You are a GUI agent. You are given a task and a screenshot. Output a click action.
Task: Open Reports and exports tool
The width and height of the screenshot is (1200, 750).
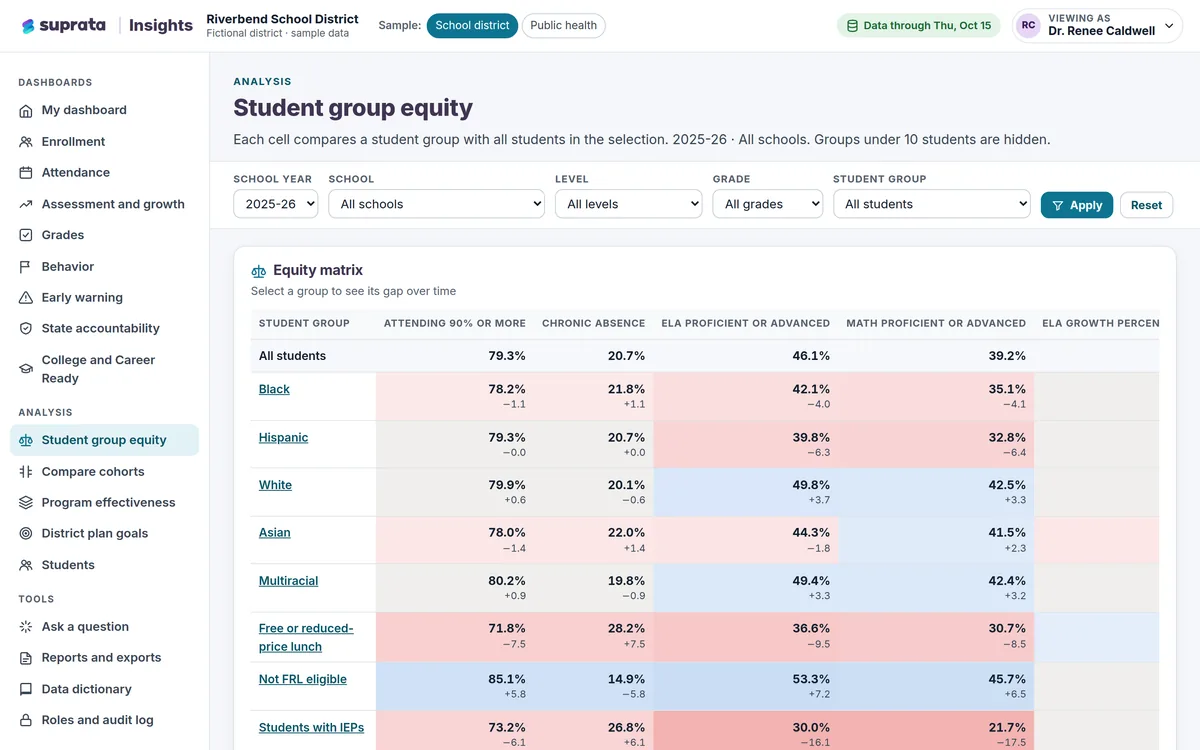tap(104, 658)
